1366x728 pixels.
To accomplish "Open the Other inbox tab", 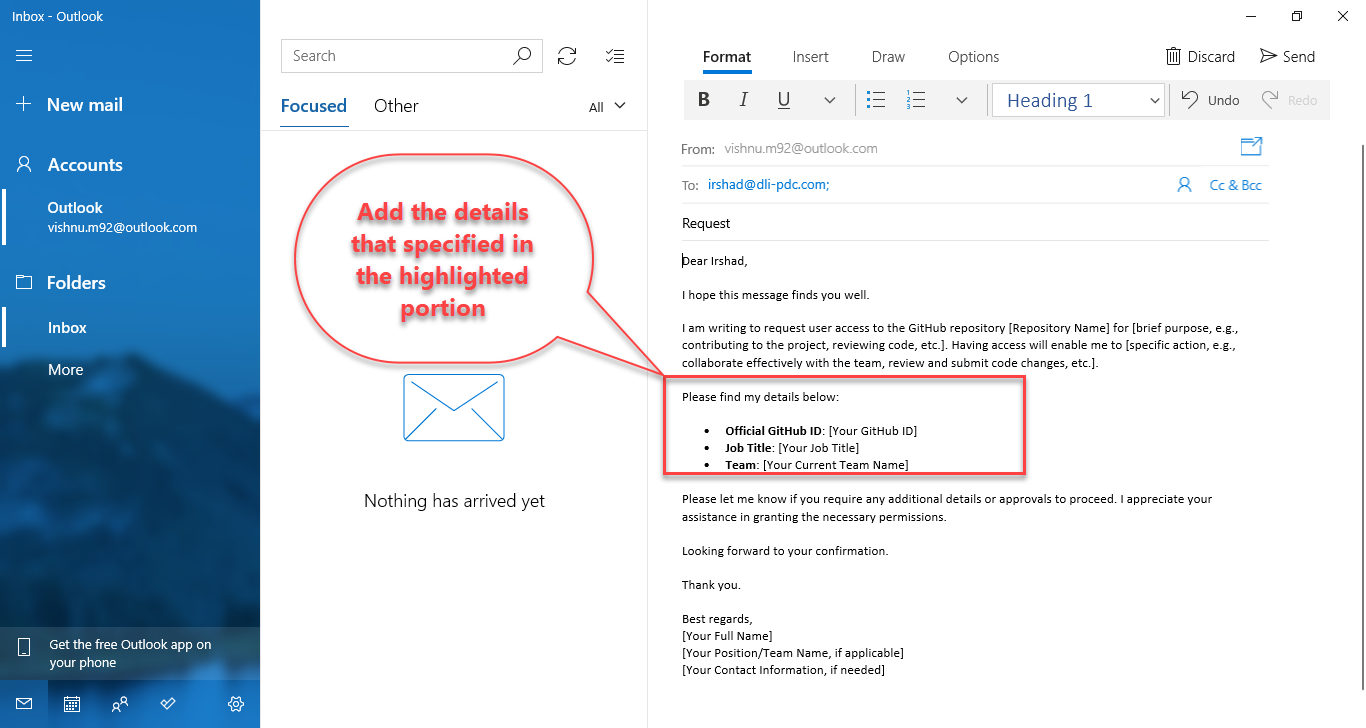I will (396, 105).
